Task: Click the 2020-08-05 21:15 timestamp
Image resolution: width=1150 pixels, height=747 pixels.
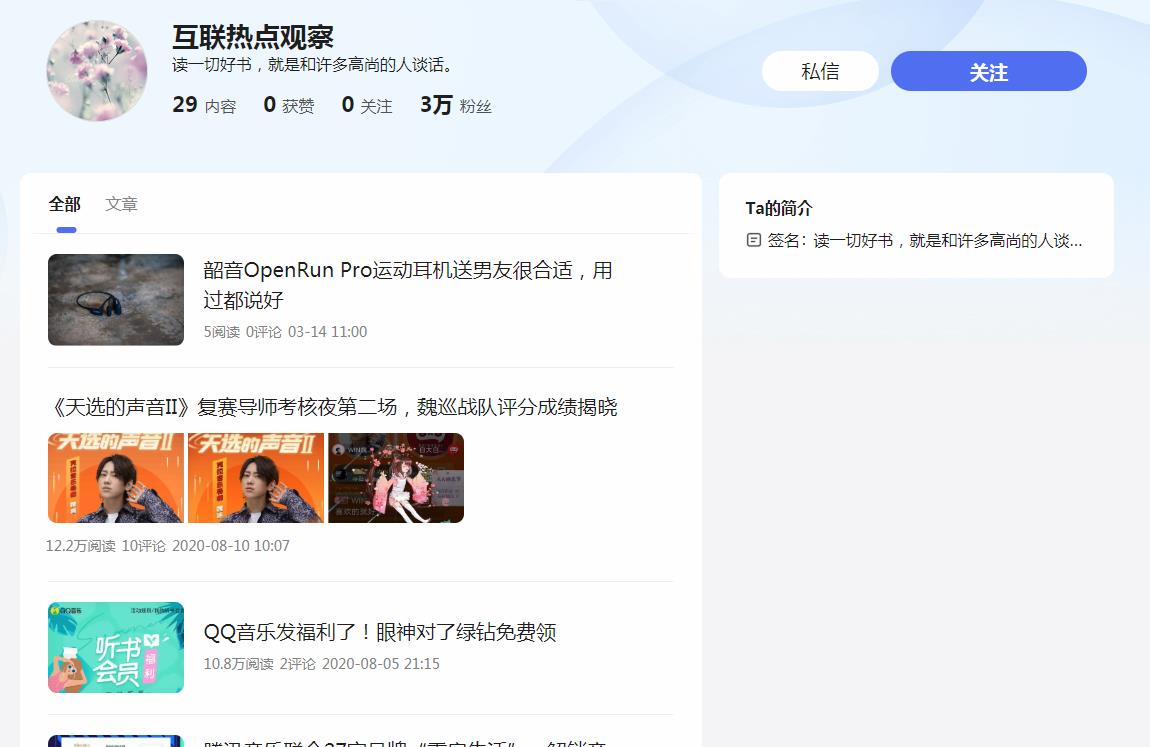Action: tap(381, 663)
